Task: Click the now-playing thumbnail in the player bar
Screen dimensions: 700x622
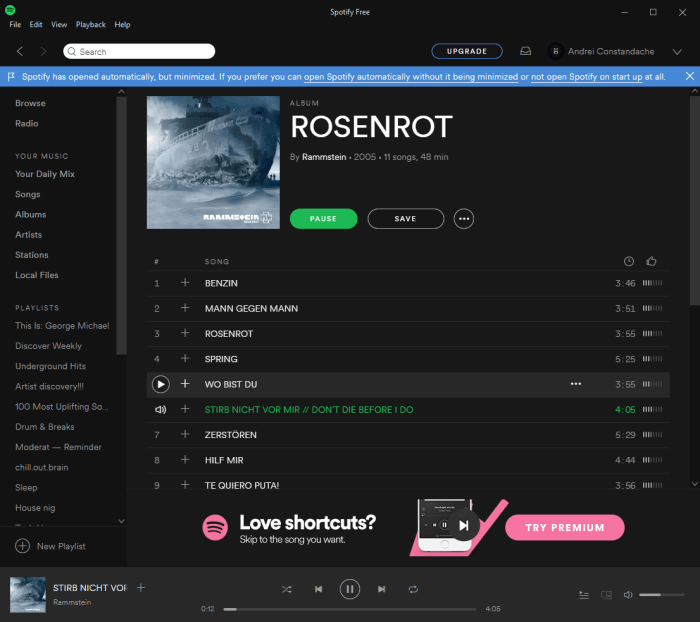Action: pyautogui.click(x=28, y=595)
